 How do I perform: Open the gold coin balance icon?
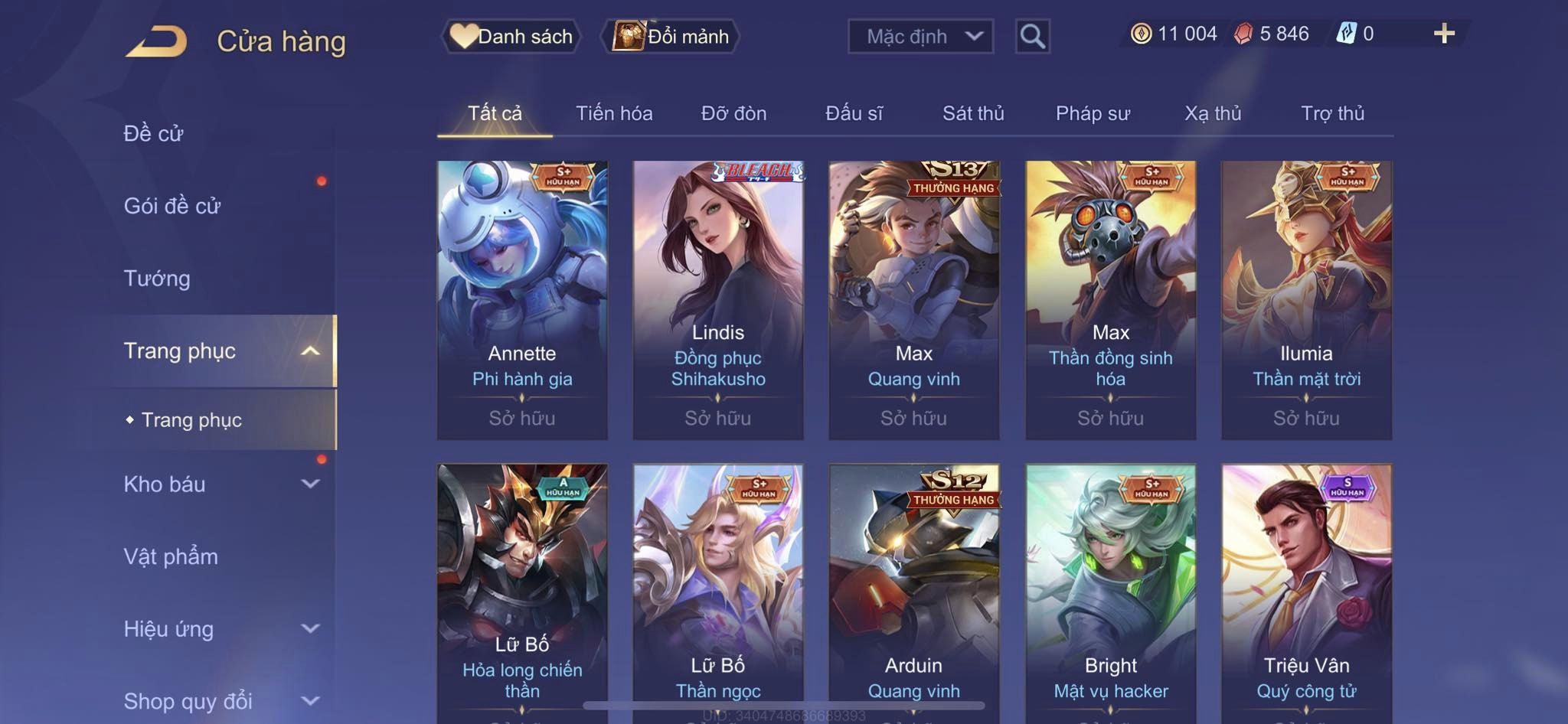coord(1141,34)
